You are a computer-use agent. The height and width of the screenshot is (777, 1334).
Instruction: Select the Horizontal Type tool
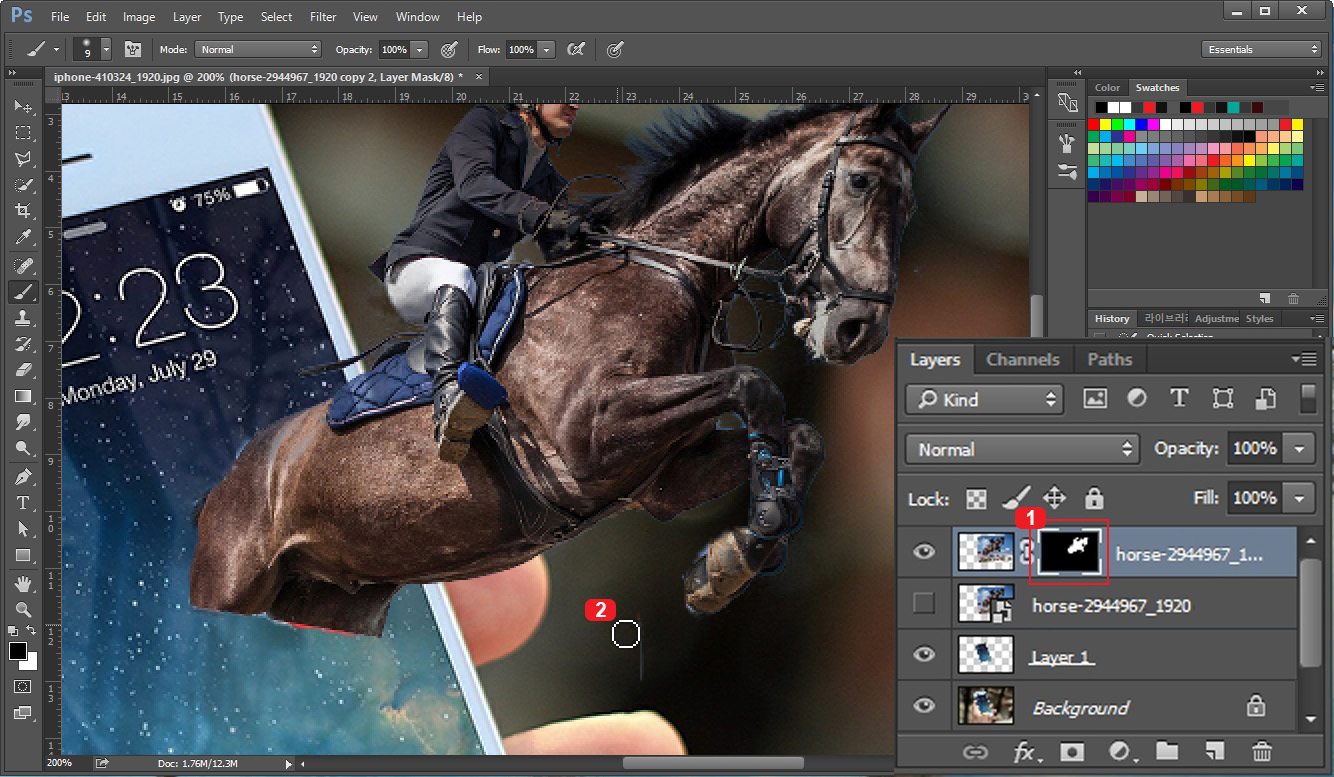(x=22, y=502)
